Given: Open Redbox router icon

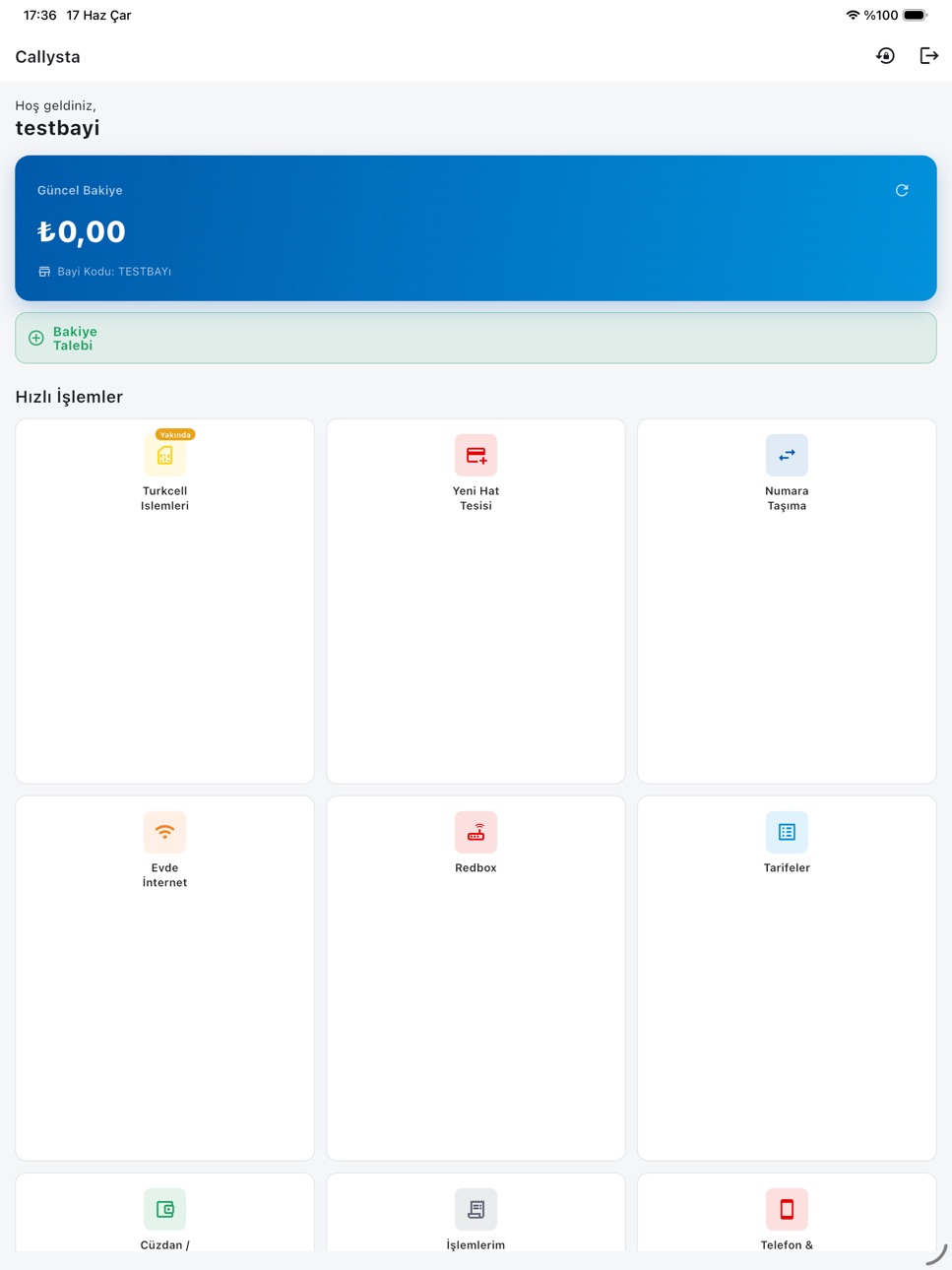Looking at the screenshot, I should [476, 832].
